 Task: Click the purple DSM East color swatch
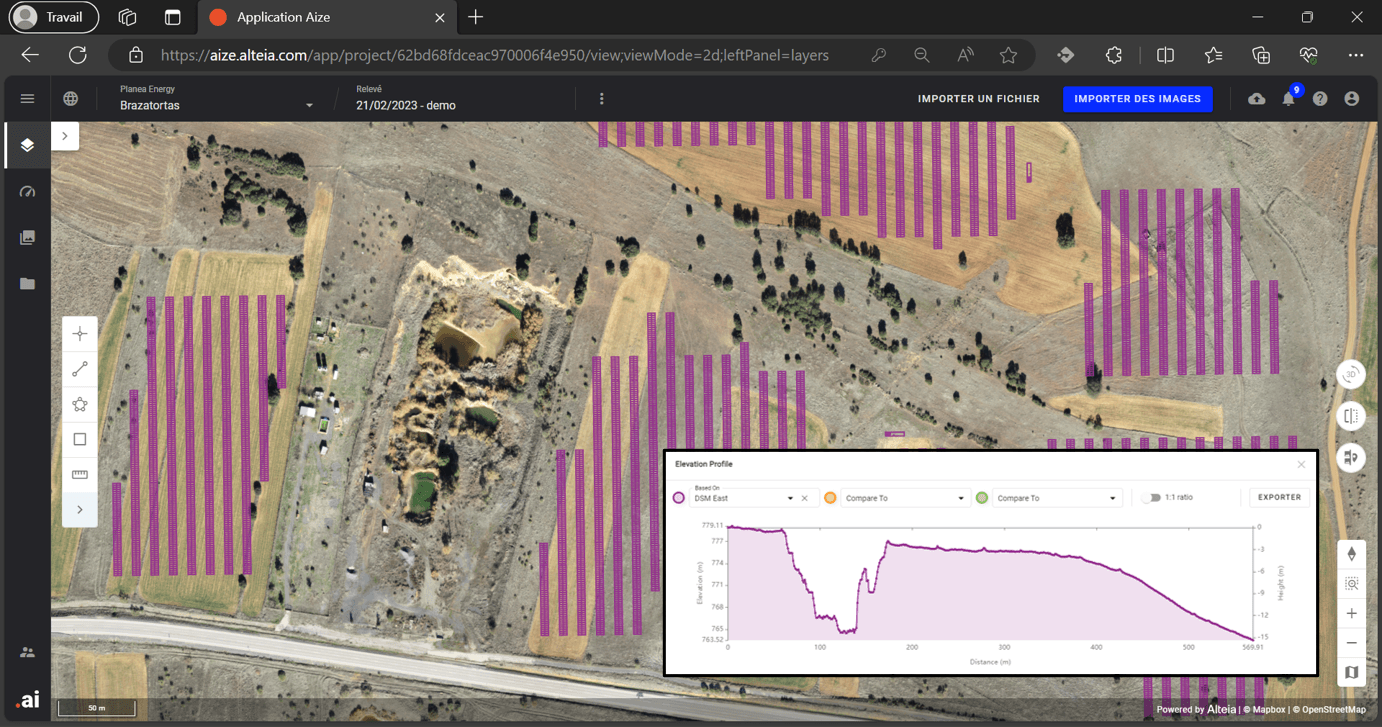point(679,498)
